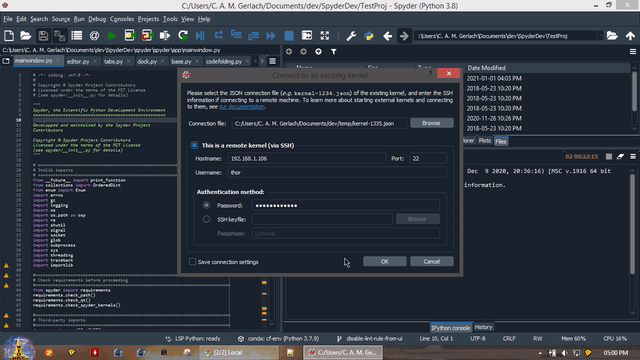
Task: Start debugging the file
Action: click(200, 36)
